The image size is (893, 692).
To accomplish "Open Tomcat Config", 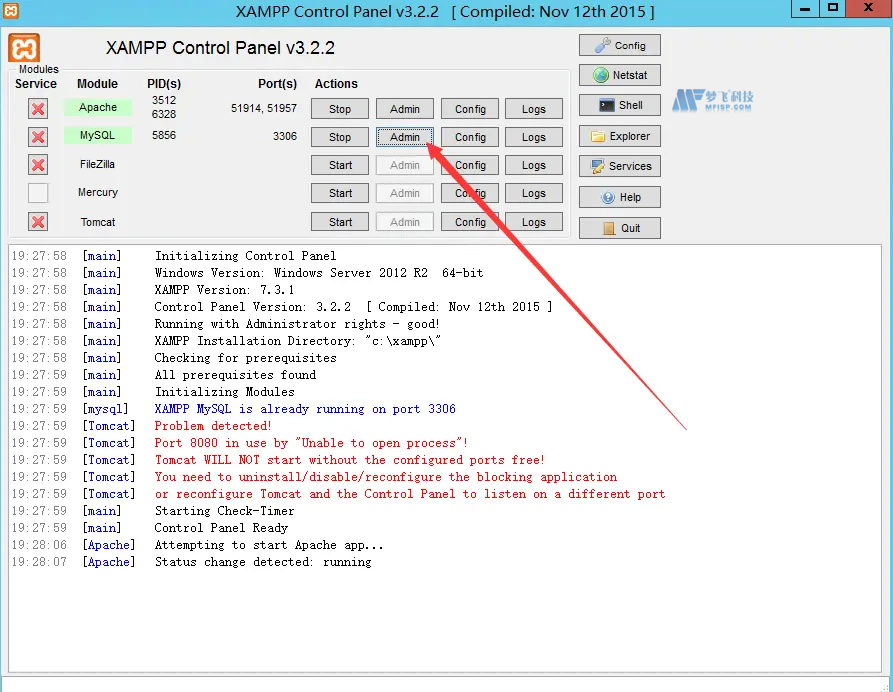I will point(469,221).
